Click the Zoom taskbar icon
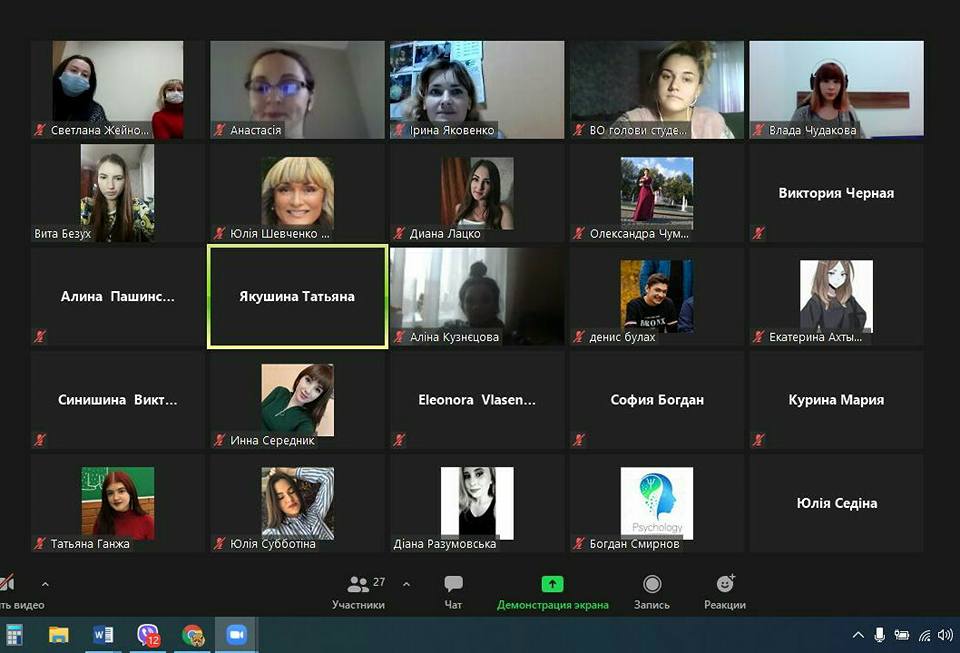960x653 pixels. pos(237,635)
